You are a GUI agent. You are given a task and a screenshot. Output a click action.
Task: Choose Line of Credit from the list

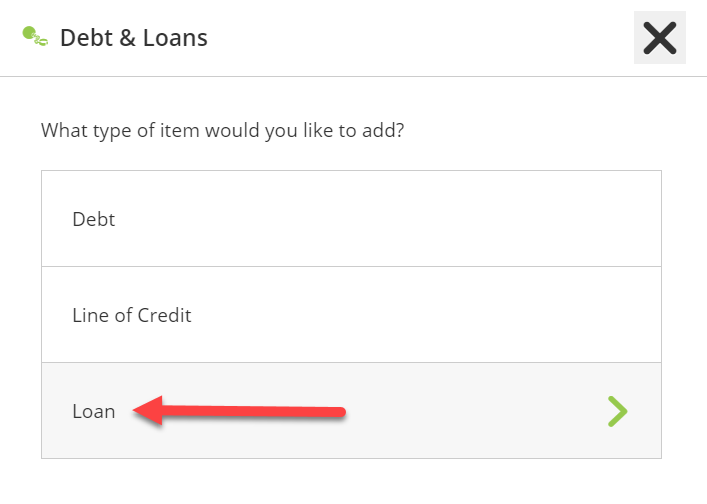(351, 315)
